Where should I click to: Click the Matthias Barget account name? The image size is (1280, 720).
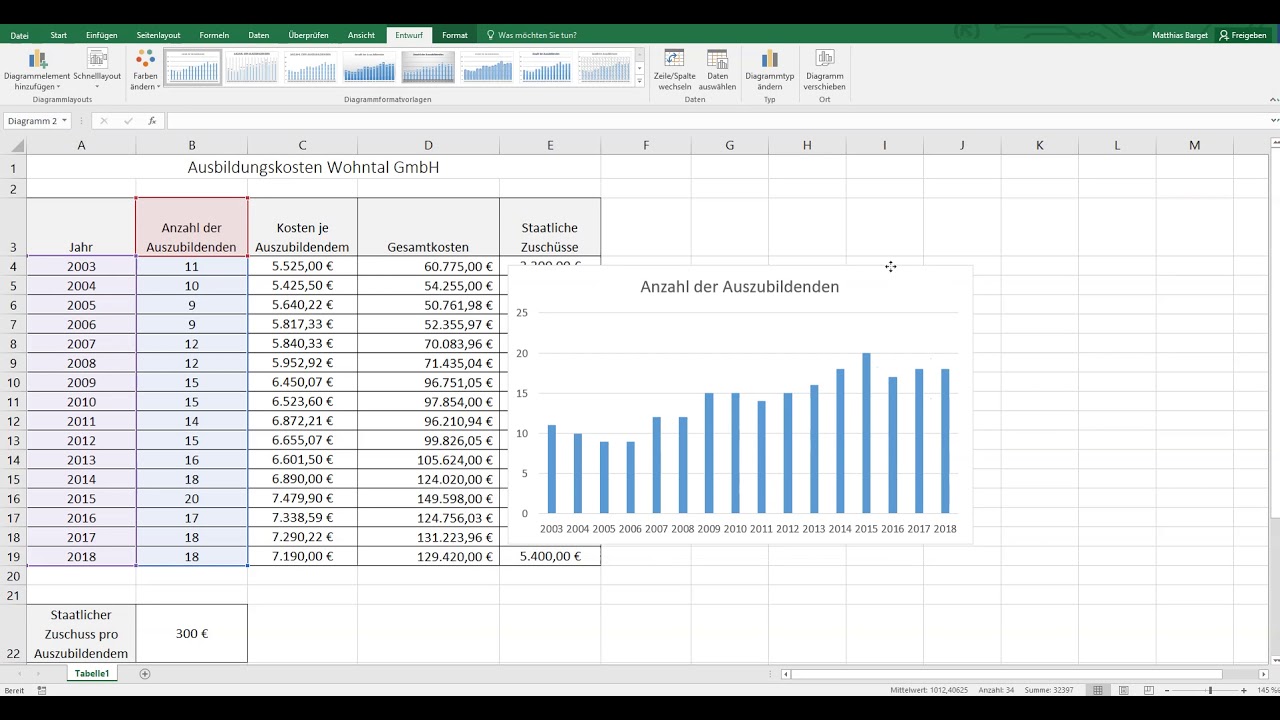1180,35
